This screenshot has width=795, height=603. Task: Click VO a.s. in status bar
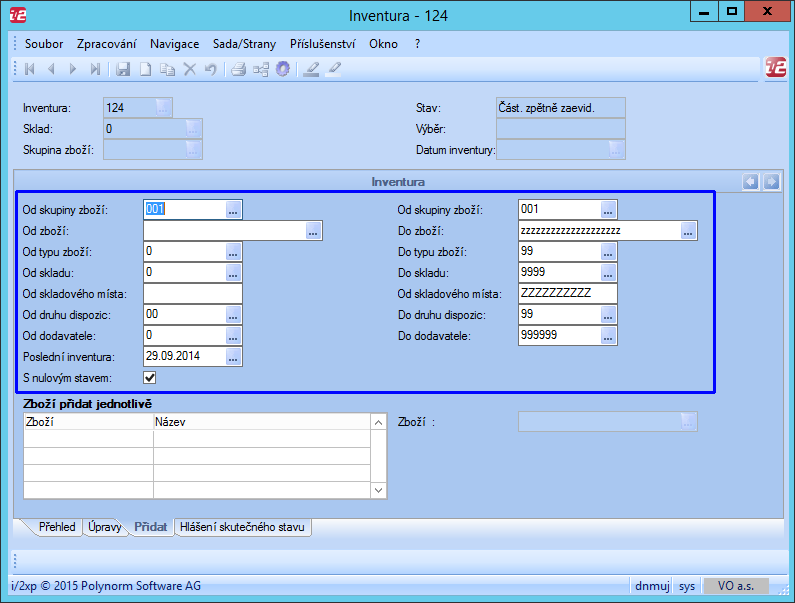click(736, 586)
